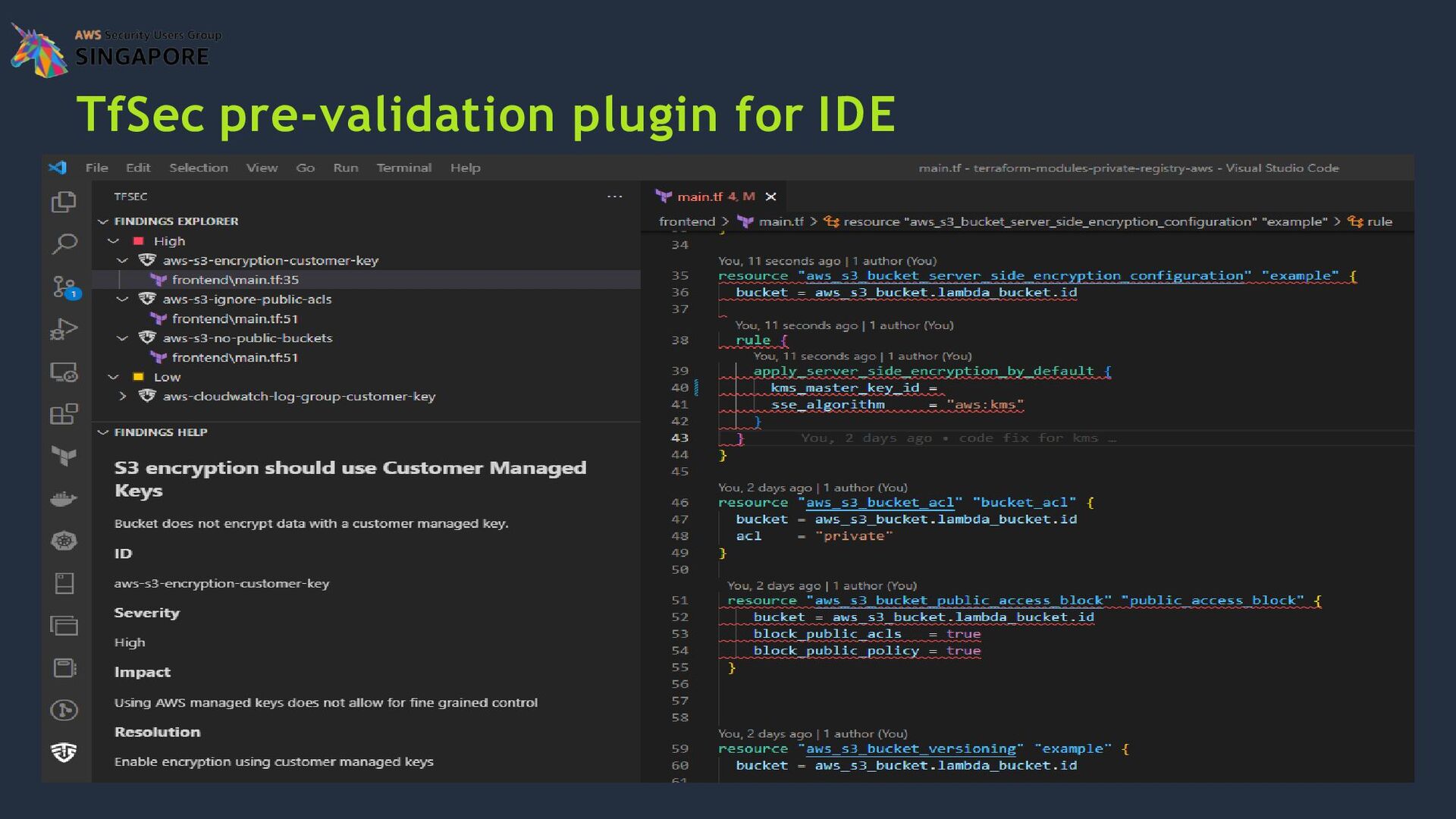Close the main.tf editor tab

(x=771, y=196)
